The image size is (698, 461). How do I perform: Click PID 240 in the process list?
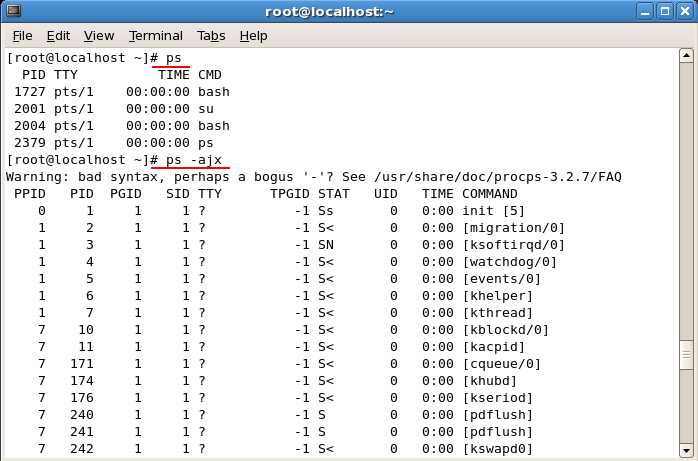[x=82, y=415]
